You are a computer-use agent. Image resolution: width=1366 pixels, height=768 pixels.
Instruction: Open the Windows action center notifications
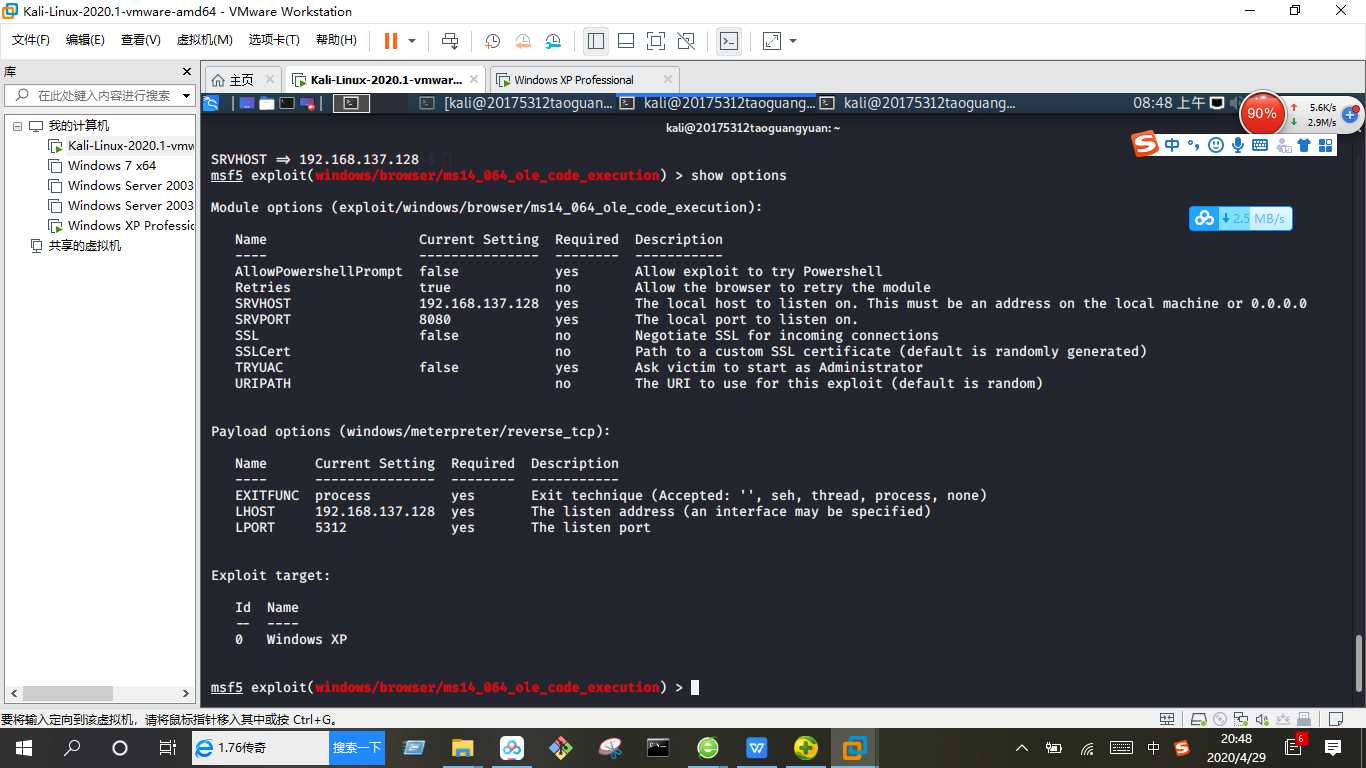(x=1333, y=748)
